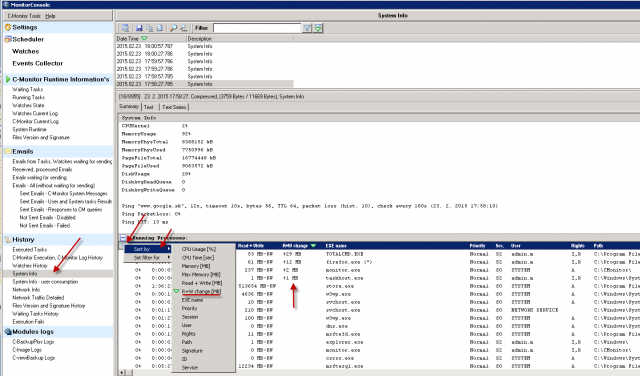Select R+W change [MB] sort option
Image resolution: width=640 pixels, height=376 pixels.
(x=201, y=291)
